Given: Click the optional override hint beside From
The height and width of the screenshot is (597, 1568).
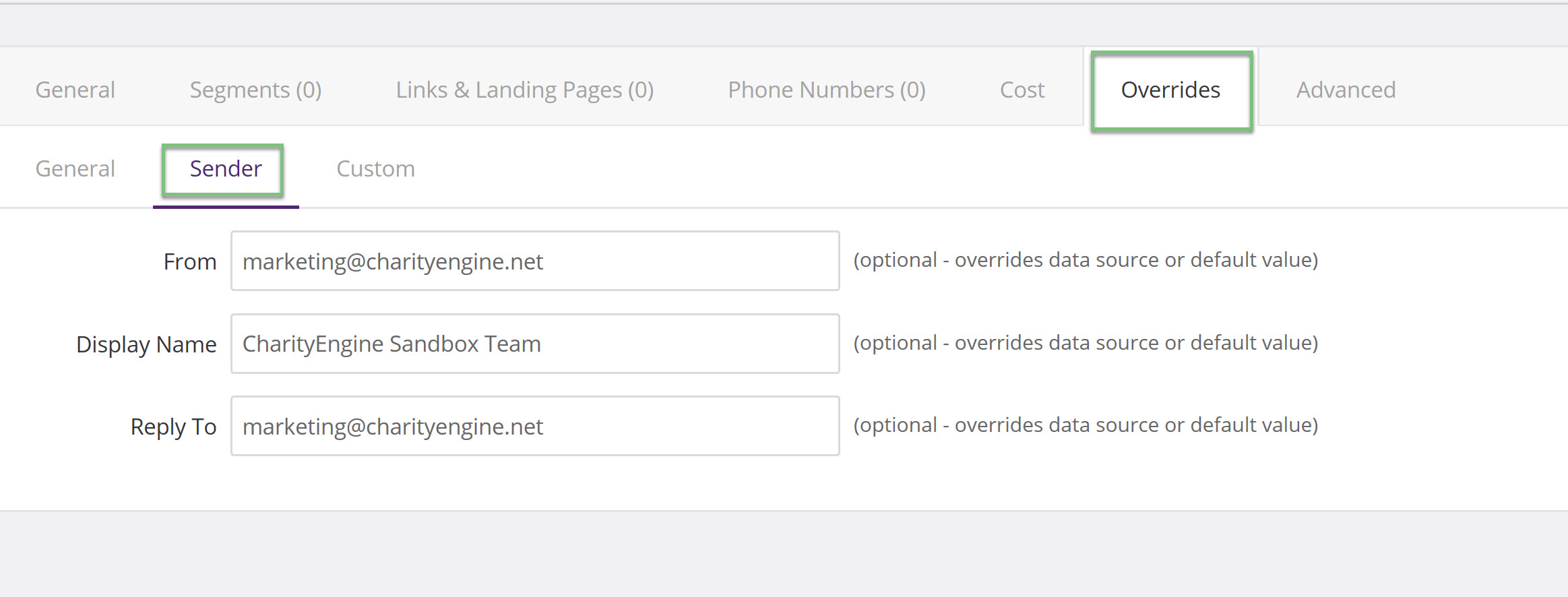Looking at the screenshot, I should click(x=1086, y=260).
